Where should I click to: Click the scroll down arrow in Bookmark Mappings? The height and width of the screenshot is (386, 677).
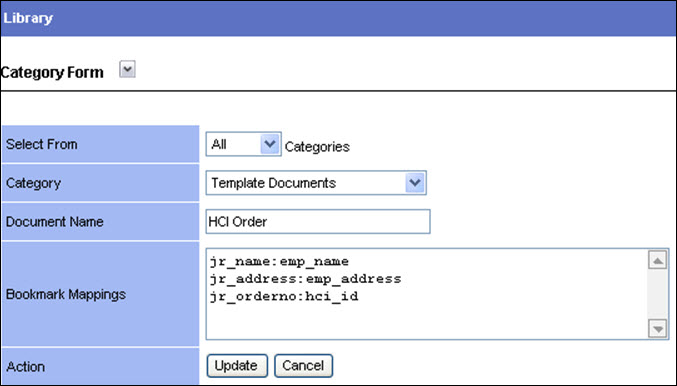658,329
